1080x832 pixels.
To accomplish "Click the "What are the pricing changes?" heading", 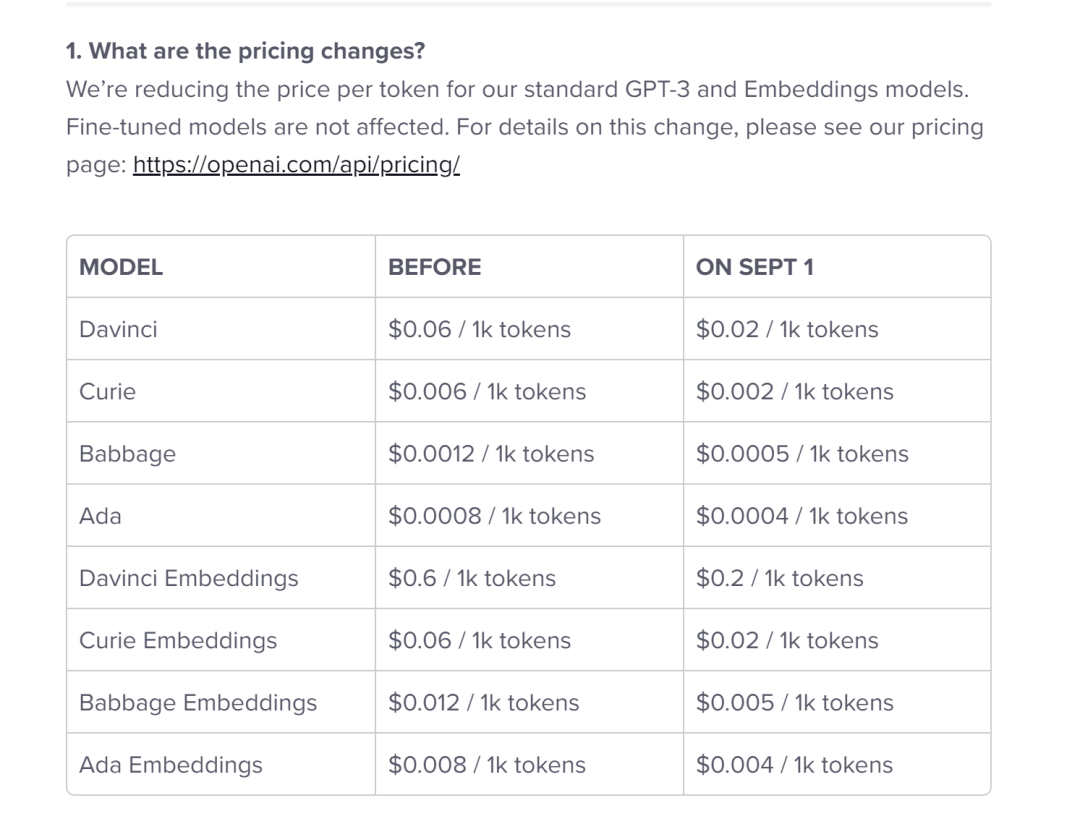I will pyautogui.click(x=245, y=50).
